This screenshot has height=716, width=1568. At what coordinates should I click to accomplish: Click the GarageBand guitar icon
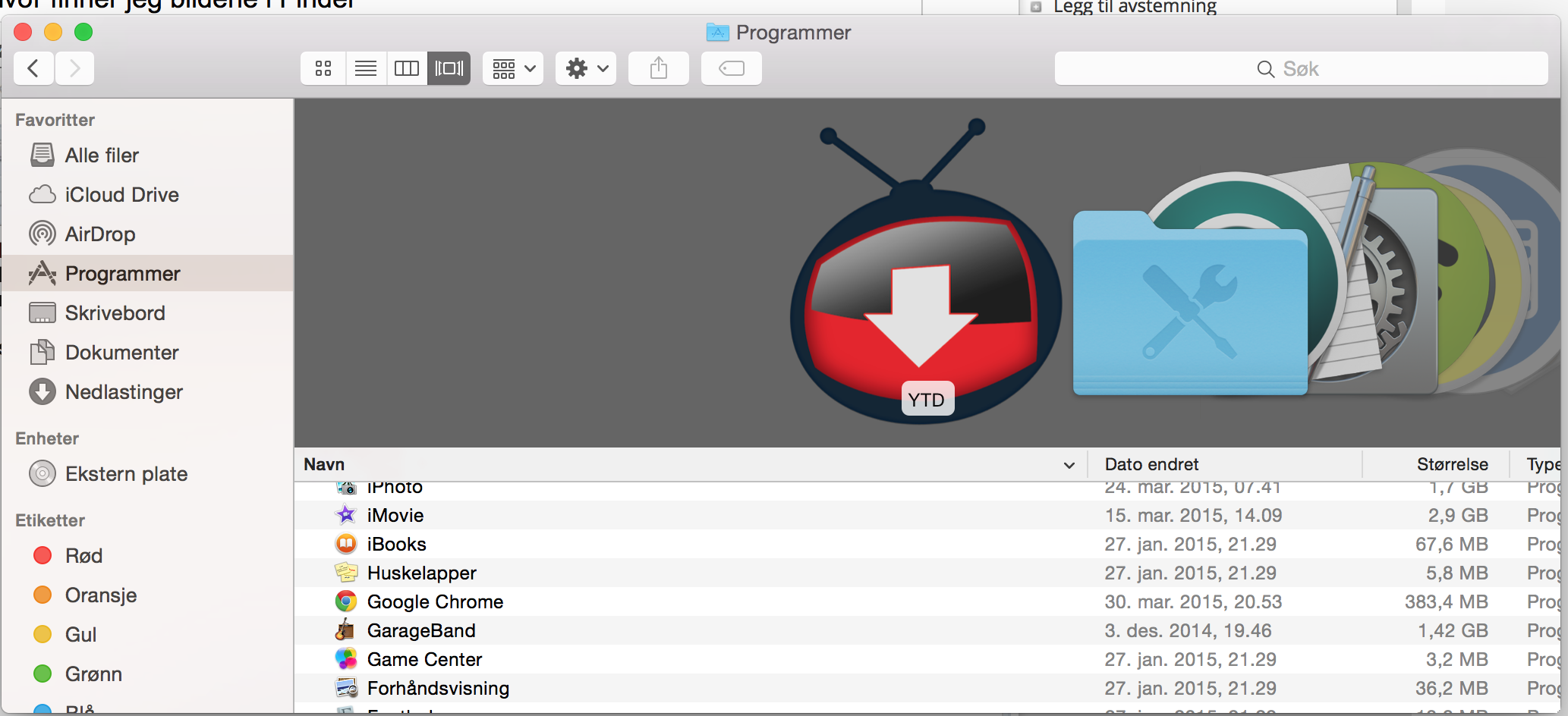coord(346,630)
